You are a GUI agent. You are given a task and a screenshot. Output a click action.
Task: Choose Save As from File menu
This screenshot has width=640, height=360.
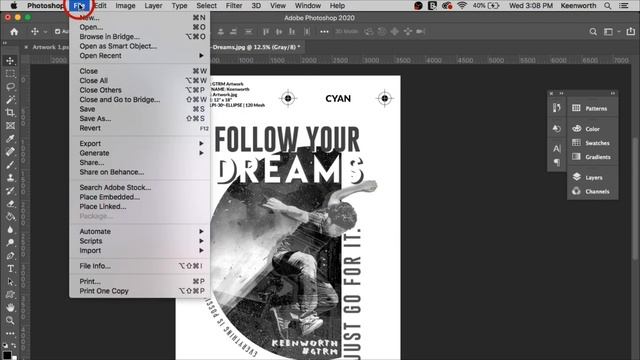click(140, 118)
